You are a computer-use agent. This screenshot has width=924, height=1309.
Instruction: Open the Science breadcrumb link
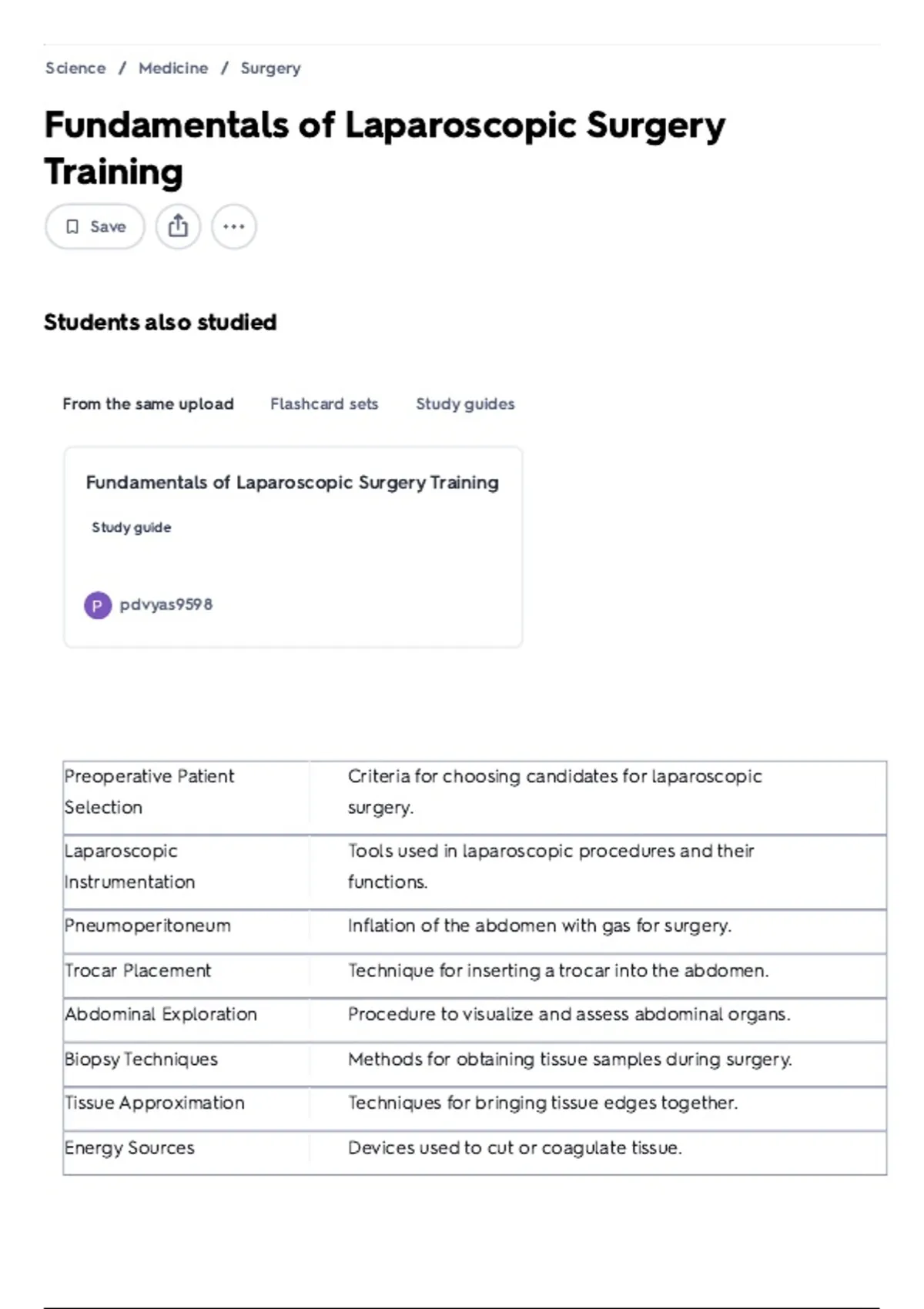tap(75, 68)
